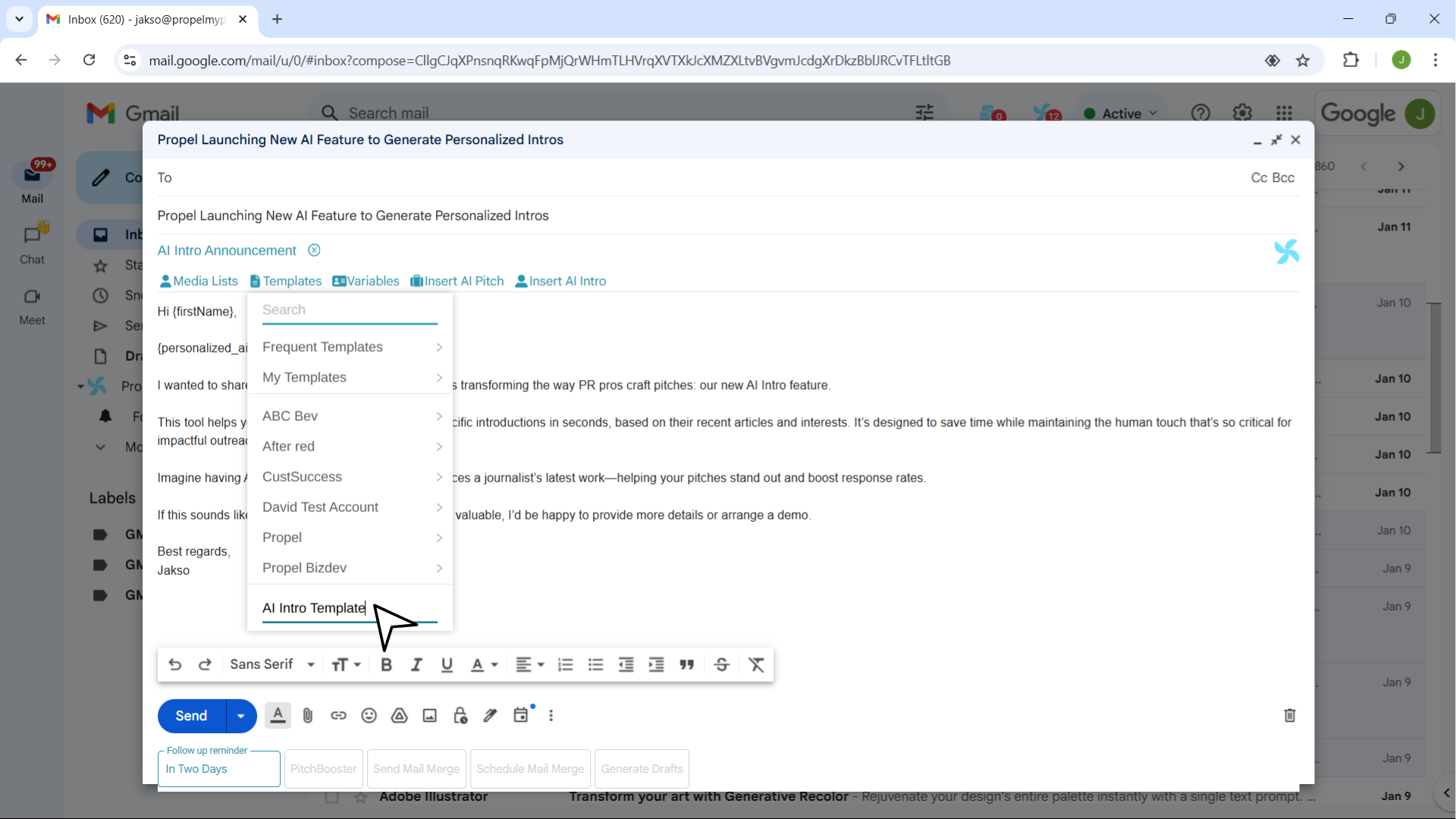Insert files using Google Drive
Viewport: 1456px width, 819px height.
point(400,715)
